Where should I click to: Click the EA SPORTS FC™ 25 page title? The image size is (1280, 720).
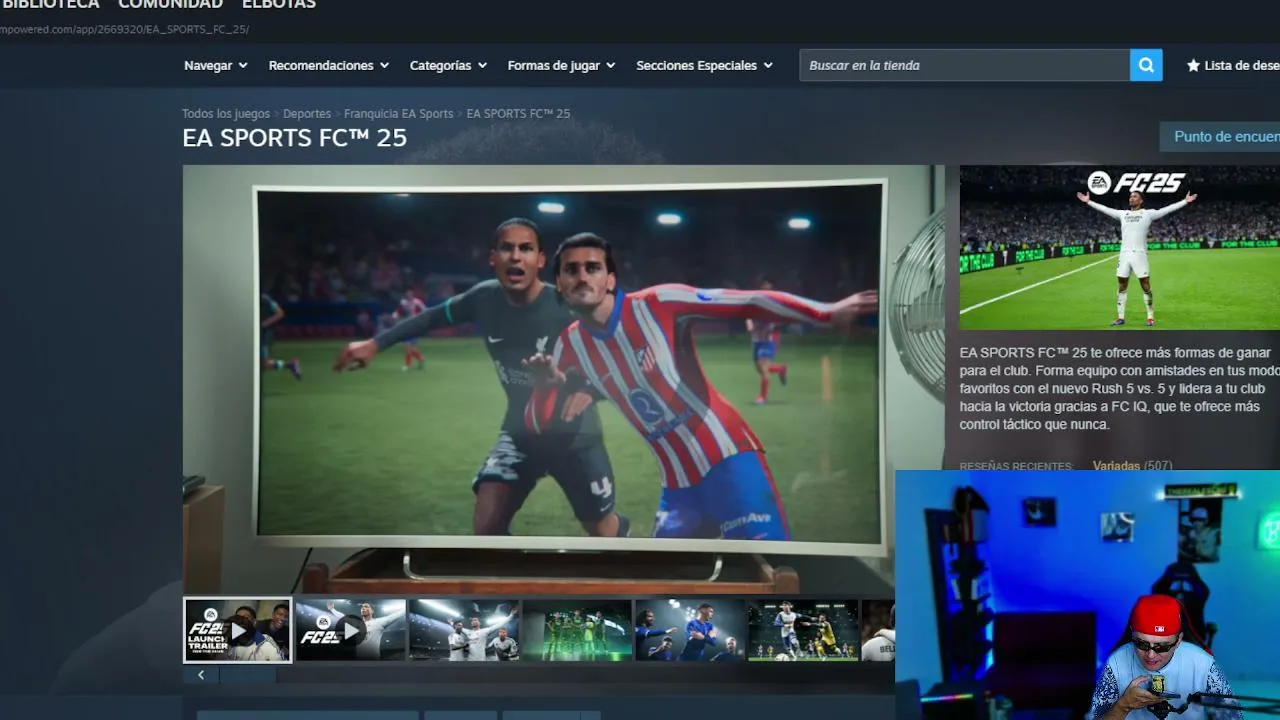click(295, 138)
